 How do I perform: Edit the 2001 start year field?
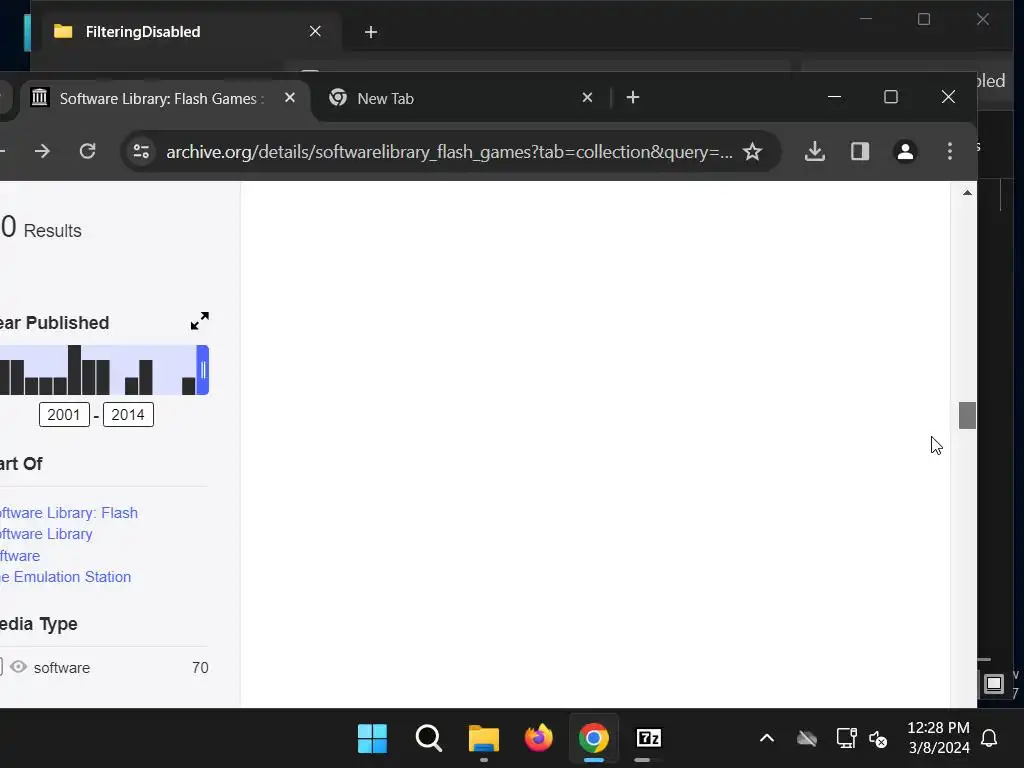pyautogui.click(x=64, y=415)
